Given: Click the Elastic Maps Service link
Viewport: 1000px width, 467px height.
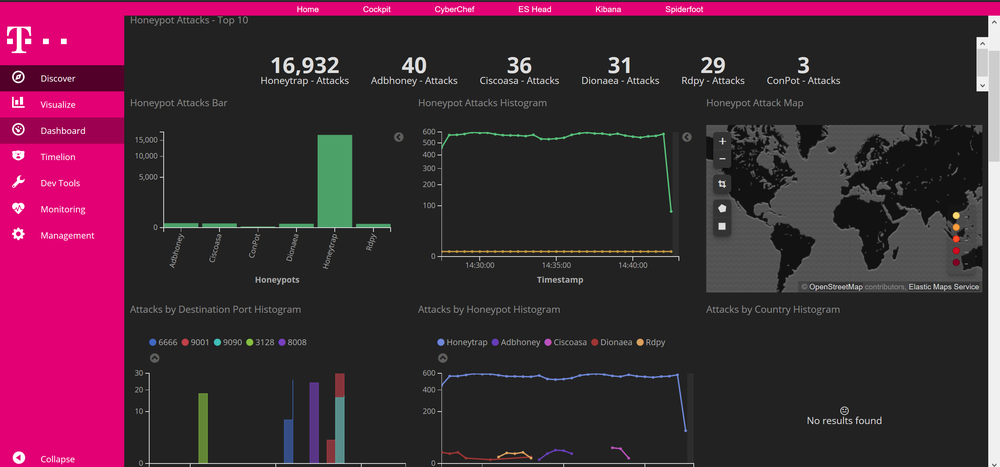Looking at the screenshot, I should [x=944, y=287].
